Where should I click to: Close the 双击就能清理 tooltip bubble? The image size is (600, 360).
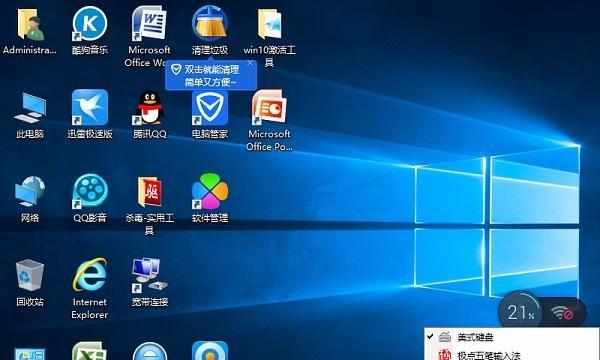(250, 63)
